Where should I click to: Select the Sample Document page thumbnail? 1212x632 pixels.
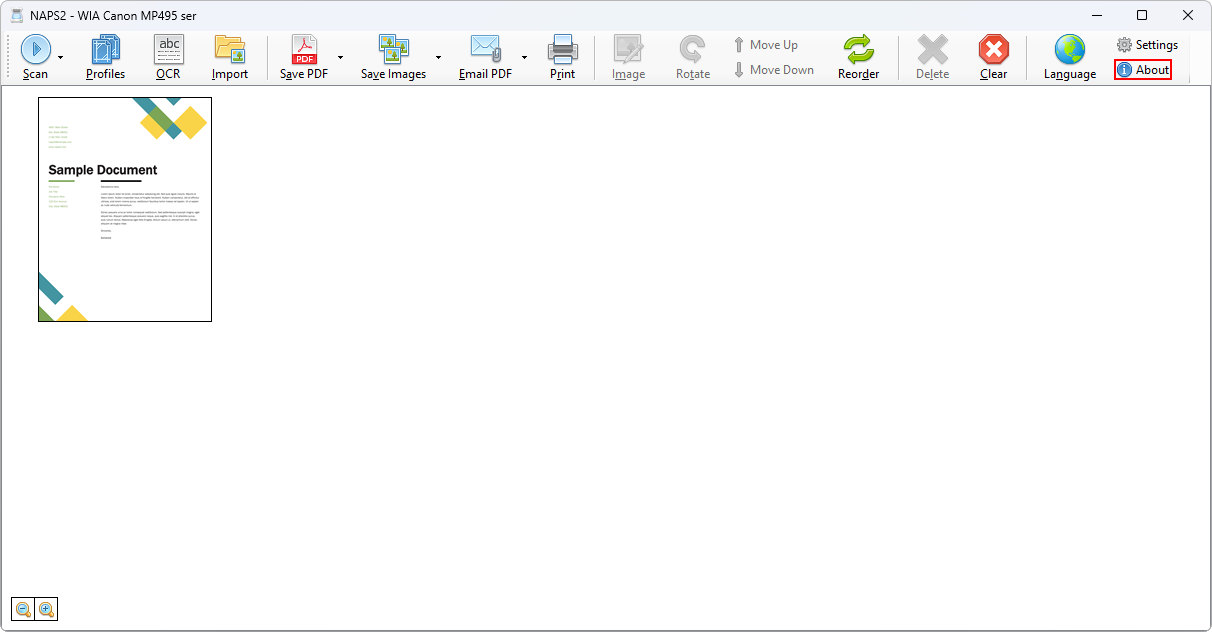(125, 210)
